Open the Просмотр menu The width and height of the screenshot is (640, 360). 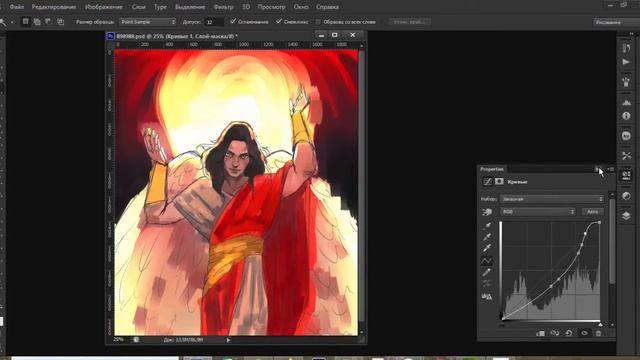271,7
